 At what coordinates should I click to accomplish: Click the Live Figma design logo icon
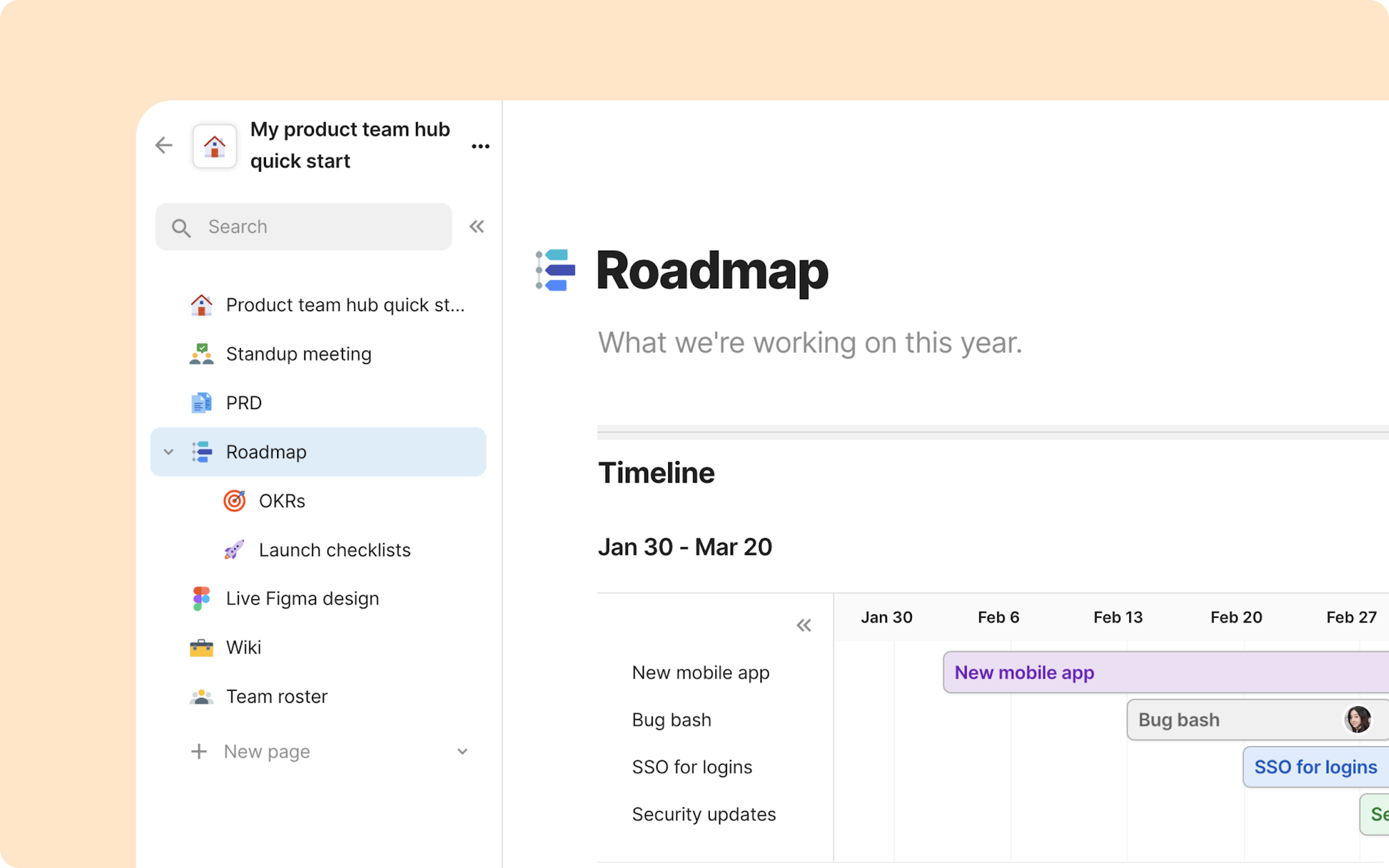[x=201, y=599]
